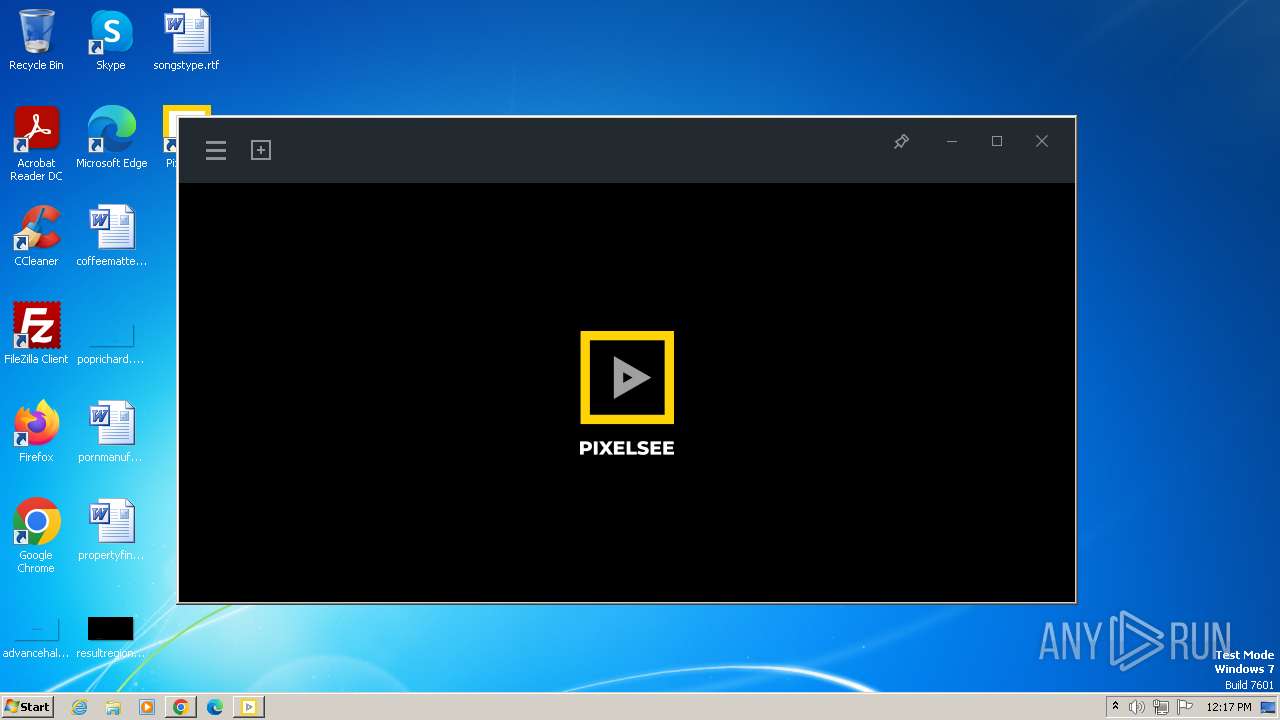This screenshot has height=720, width=1280.
Task: Minimize the PixelSee window
Action: [x=952, y=142]
